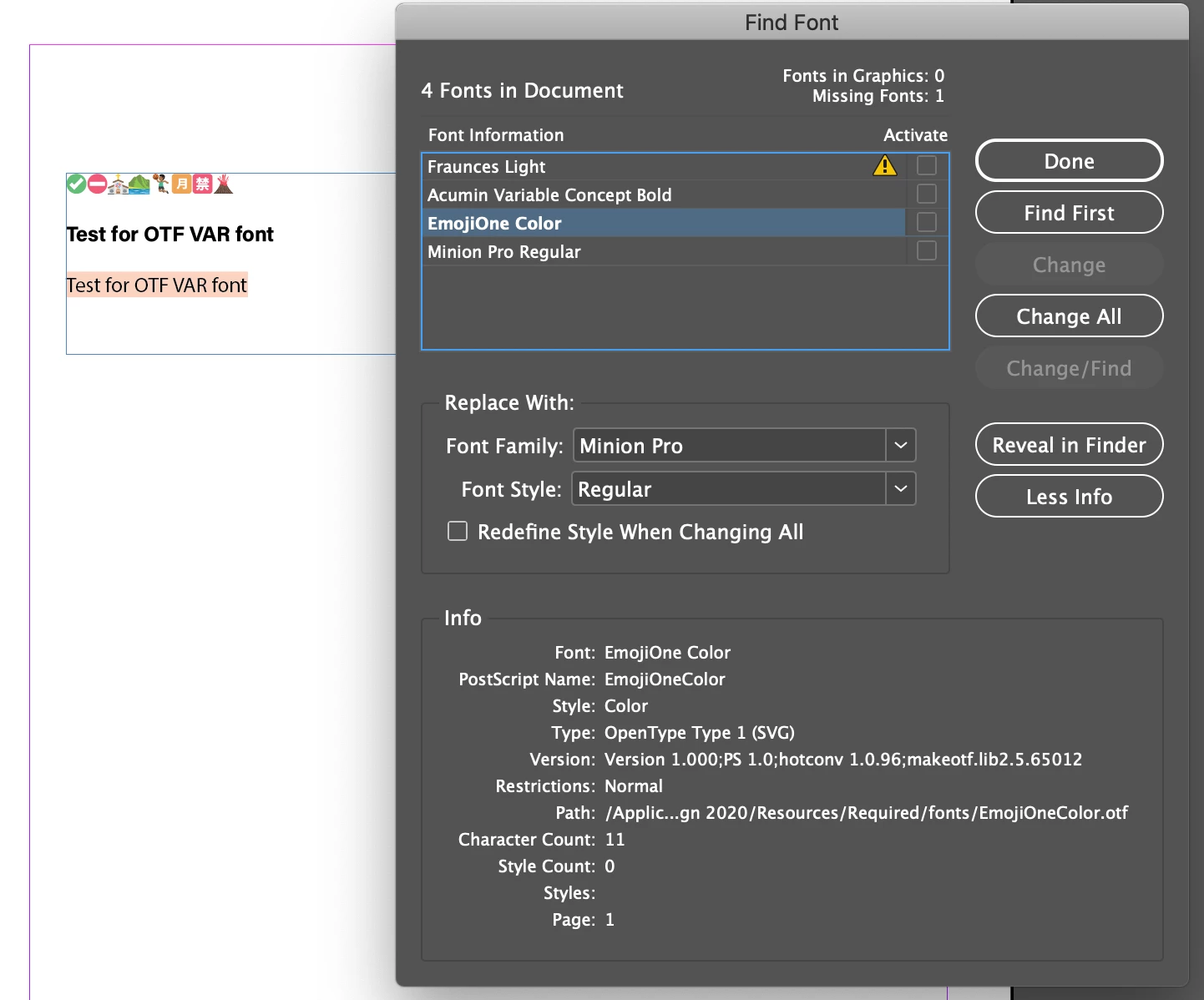This screenshot has width=1204, height=1000.
Task: Click the bold 'Test for OTF VAR font' text
Action: (x=170, y=235)
